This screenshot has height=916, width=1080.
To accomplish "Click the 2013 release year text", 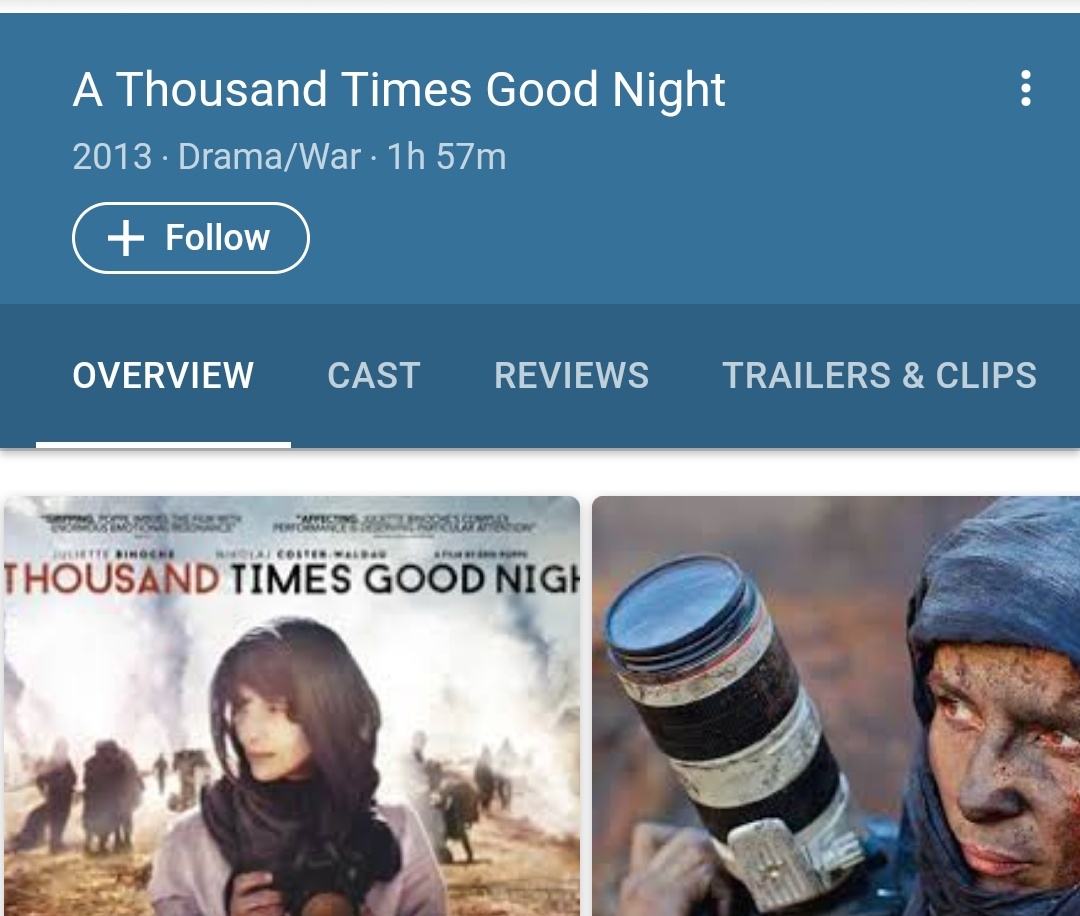I will click(112, 156).
